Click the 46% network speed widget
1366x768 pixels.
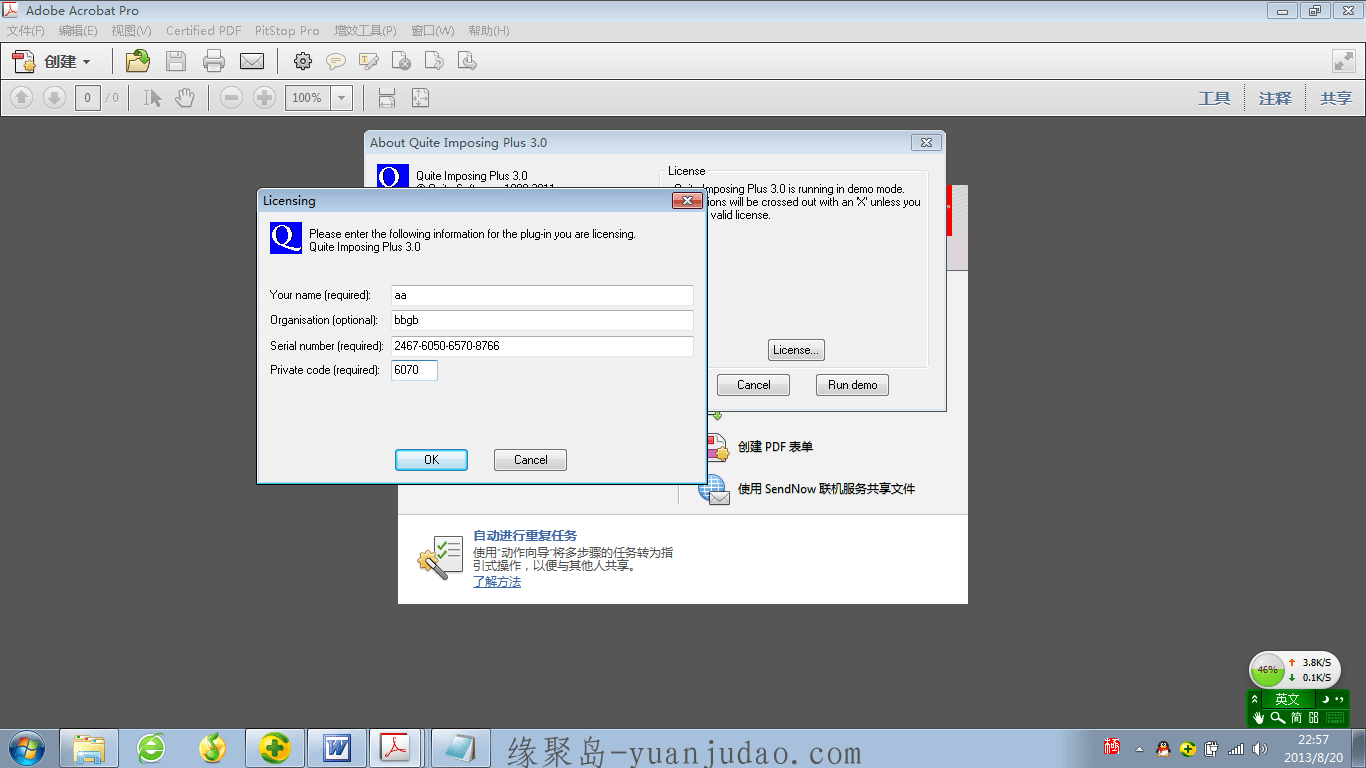tap(1268, 669)
